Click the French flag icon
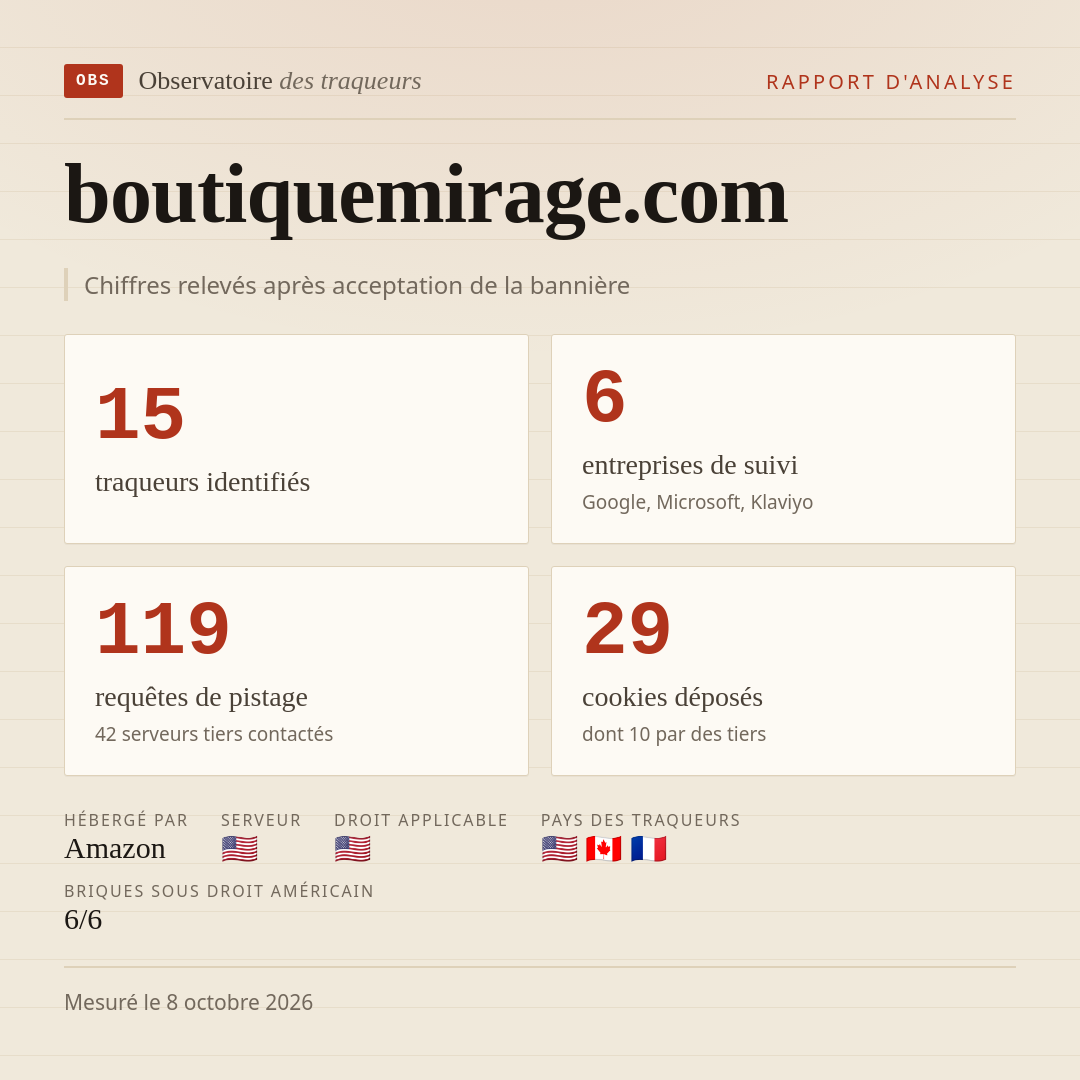This screenshot has height=1080, width=1080. click(648, 849)
